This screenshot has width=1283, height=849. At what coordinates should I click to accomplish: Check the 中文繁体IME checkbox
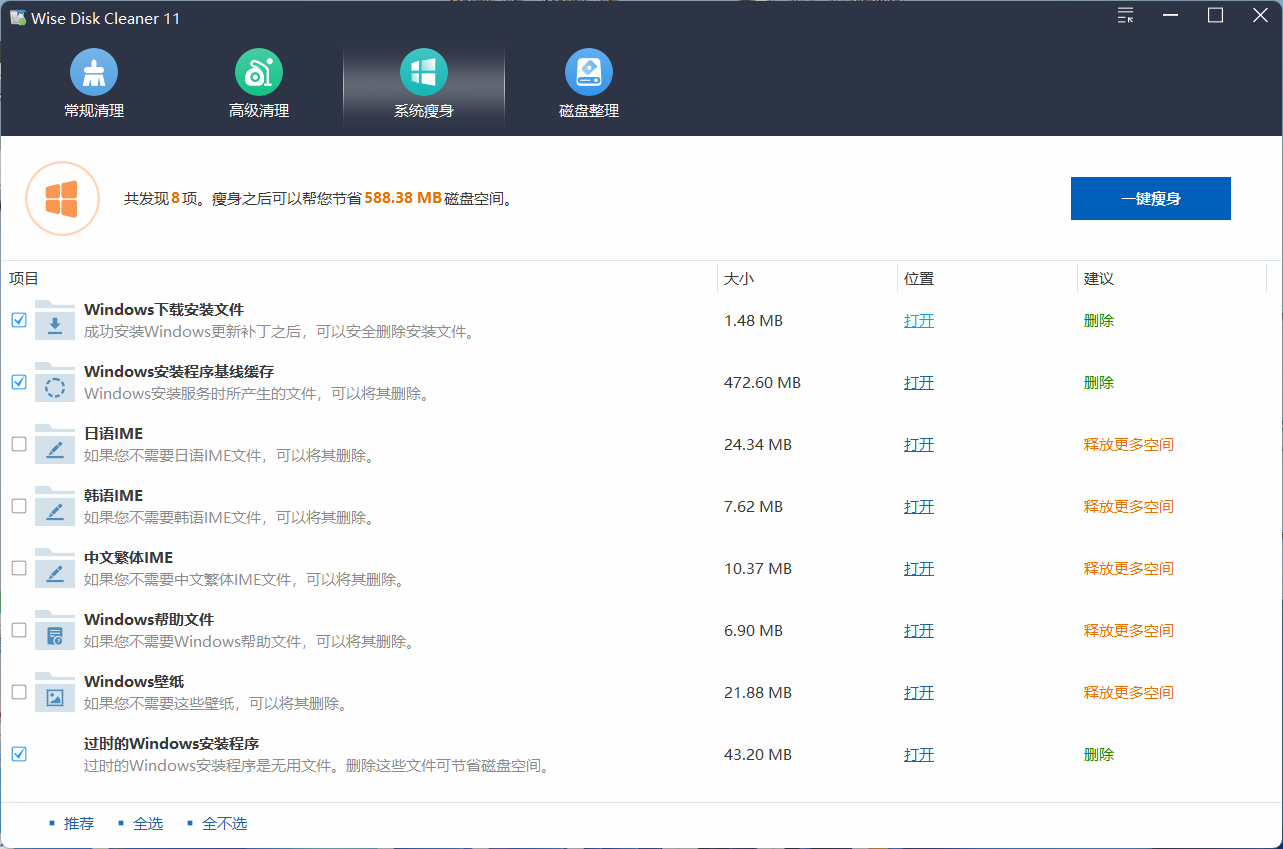pos(19,568)
